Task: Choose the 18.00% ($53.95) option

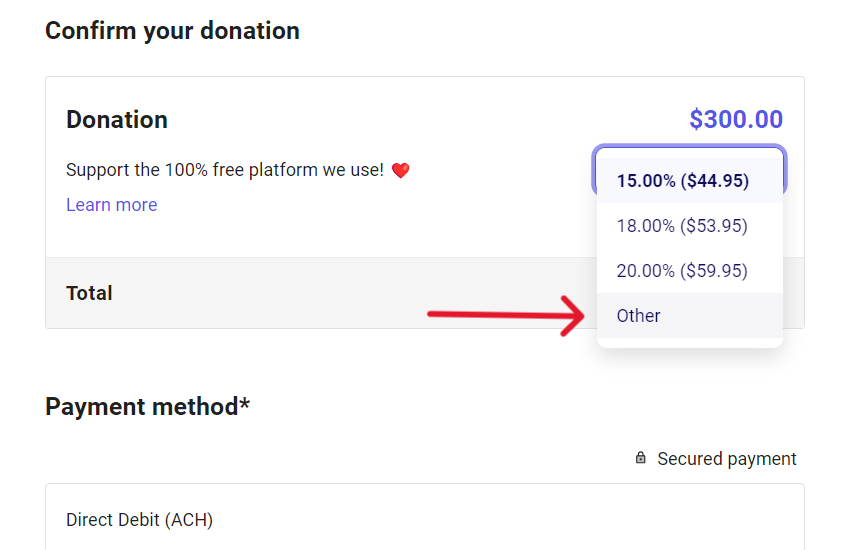Action: coord(682,226)
